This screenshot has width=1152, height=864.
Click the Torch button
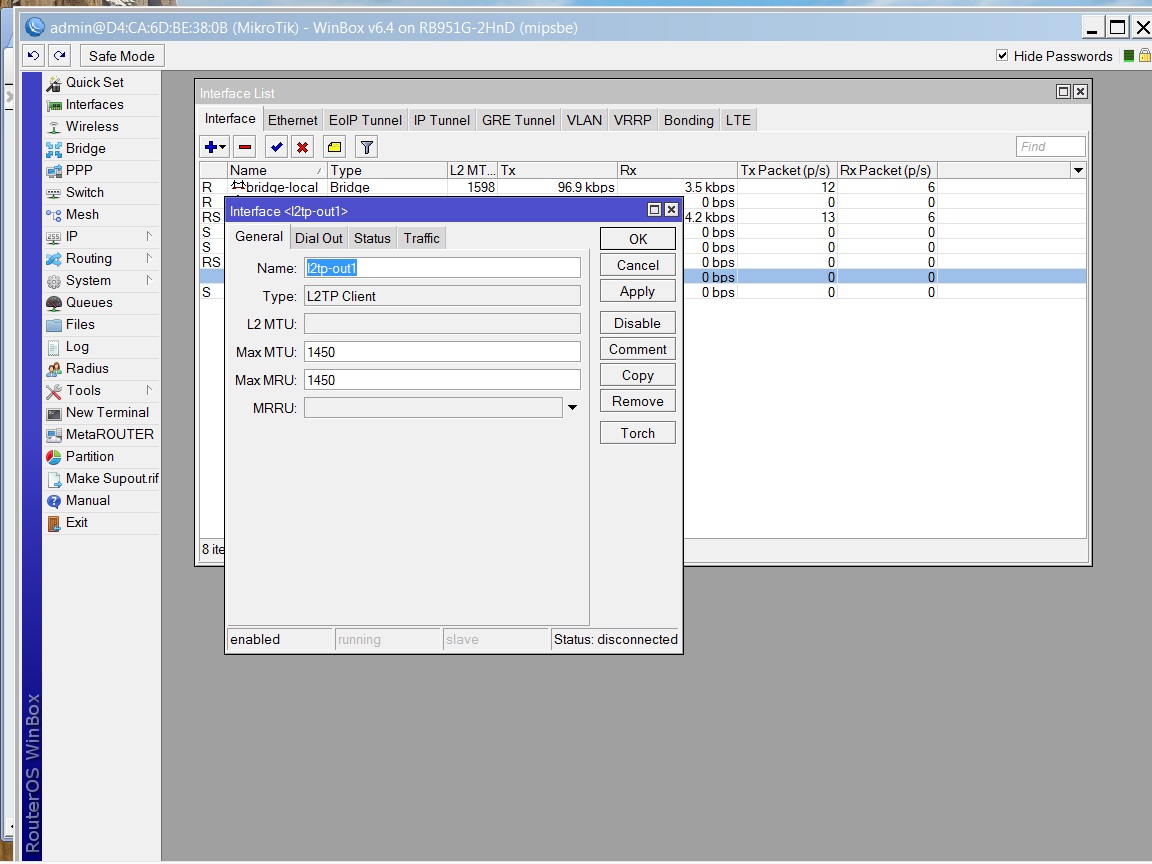pos(638,433)
